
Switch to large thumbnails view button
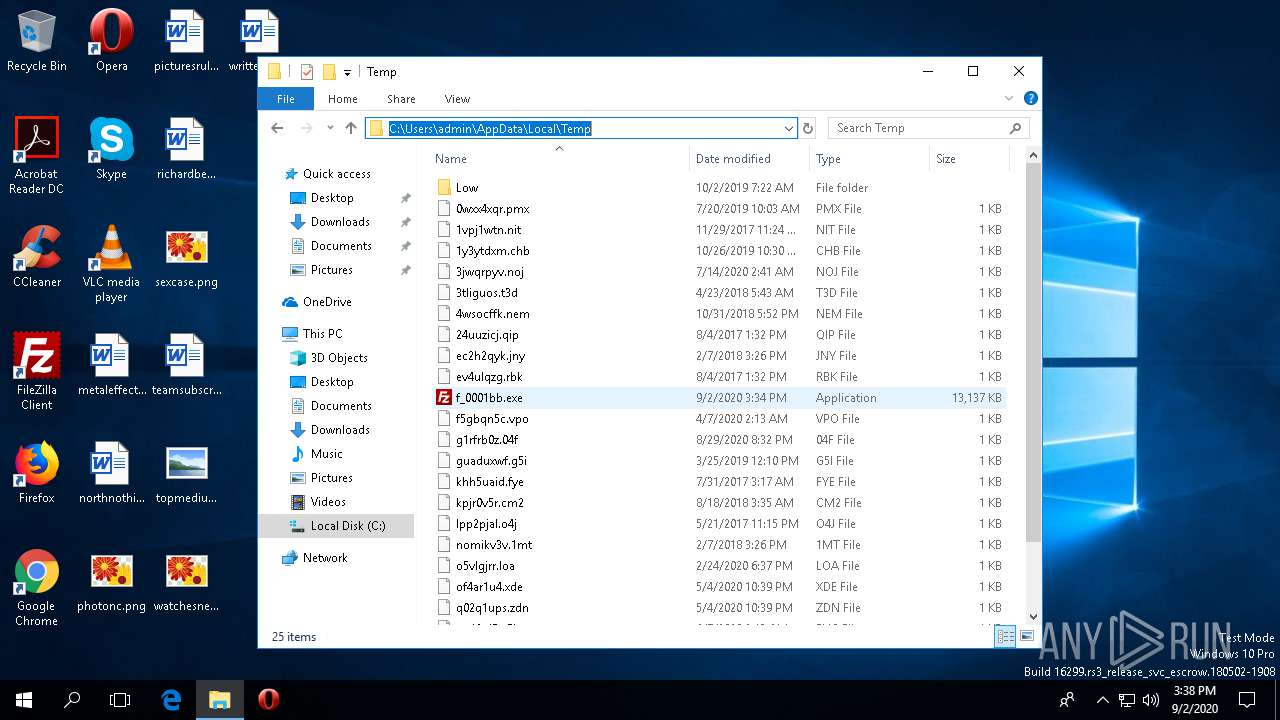tap(1027, 636)
